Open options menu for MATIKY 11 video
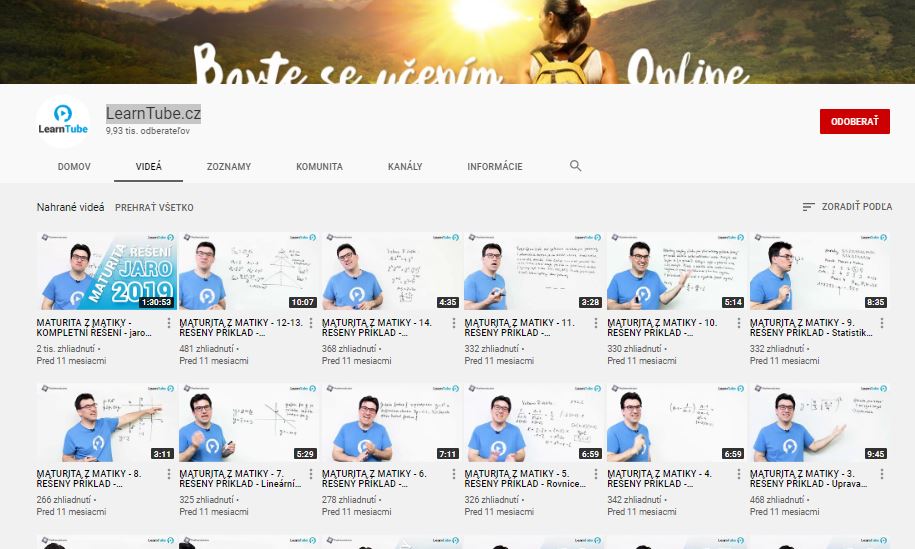 pyautogui.click(x=596, y=323)
